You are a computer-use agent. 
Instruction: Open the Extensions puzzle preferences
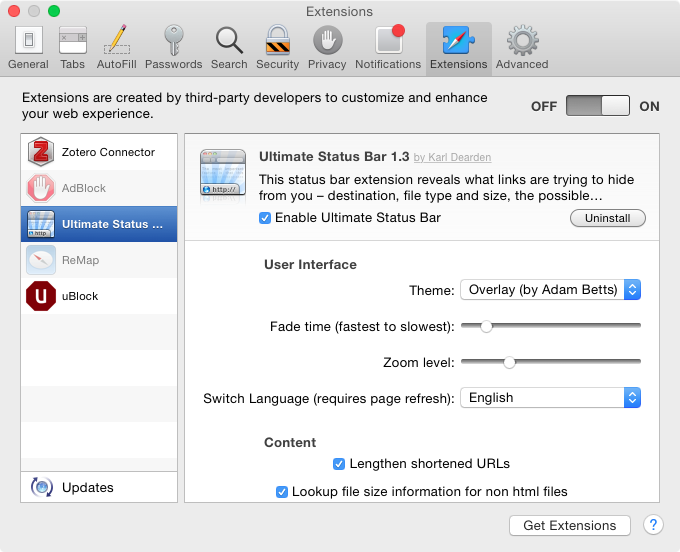coord(458,49)
